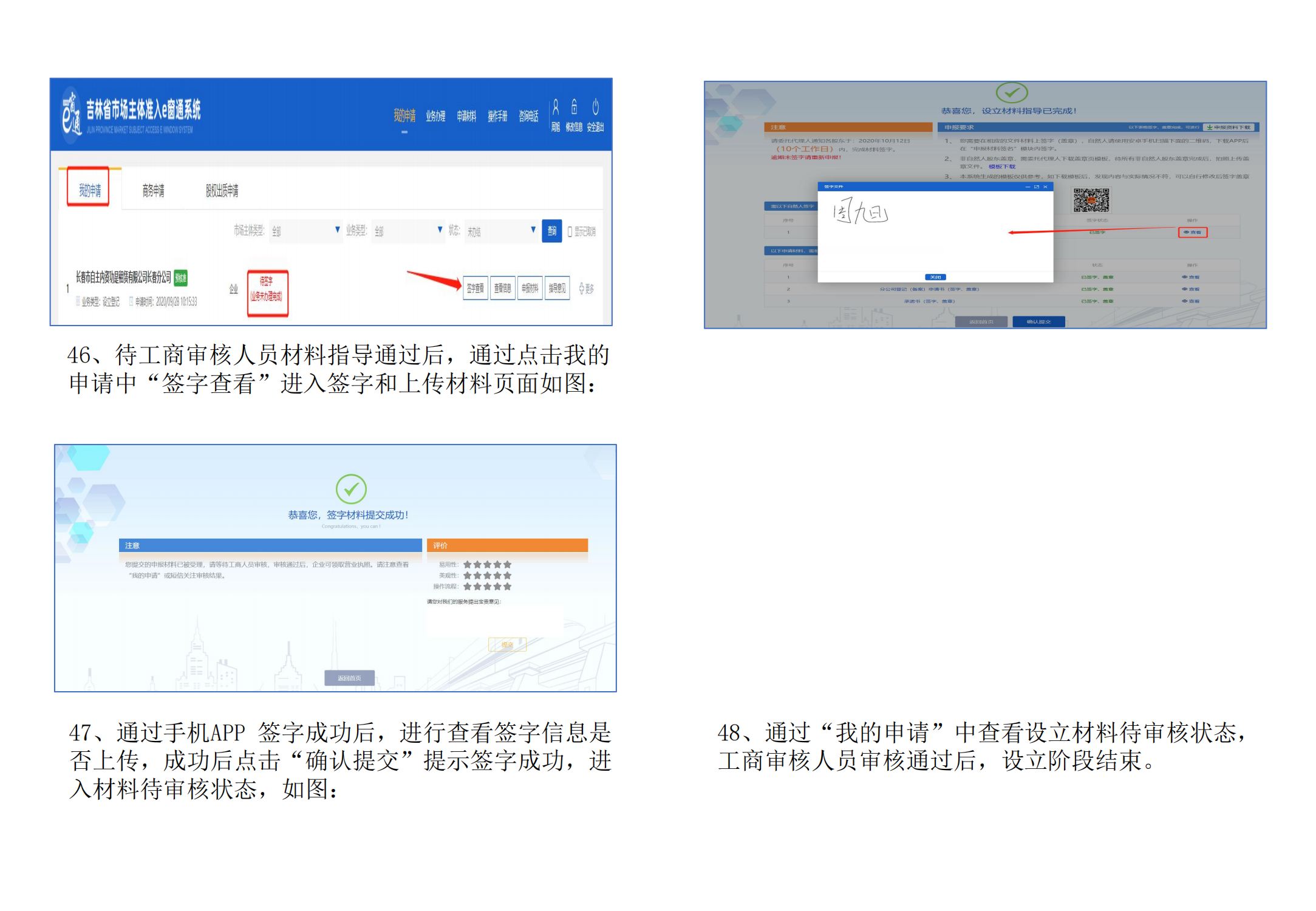Rate 美观性 with the fifth star
Image resolution: width=1316 pixels, height=911 pixels.
click(x=508, y=576)
